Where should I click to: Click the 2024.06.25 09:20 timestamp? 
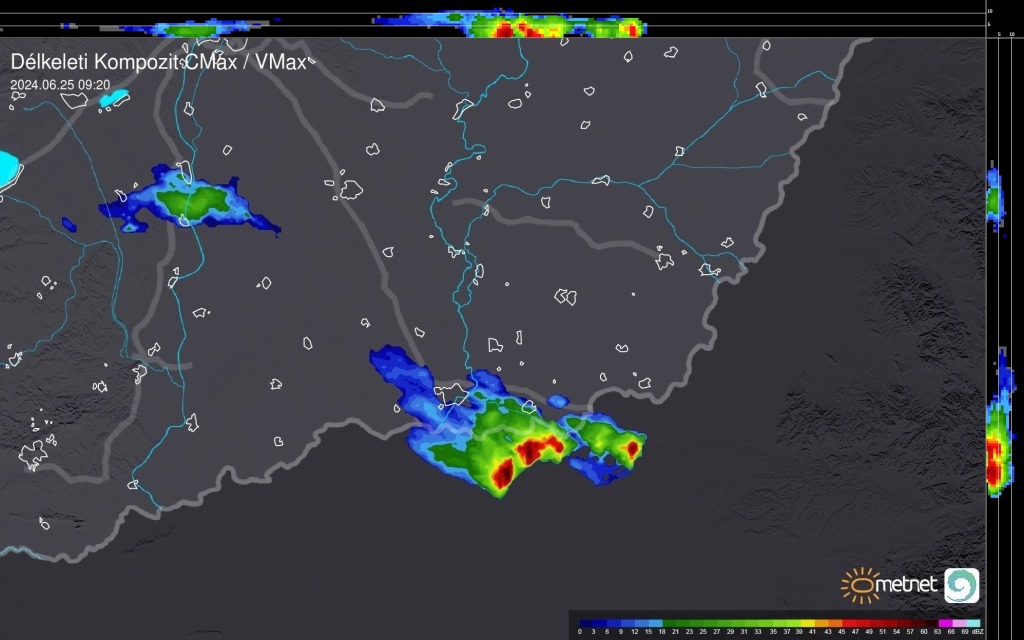tap(59, 85)
